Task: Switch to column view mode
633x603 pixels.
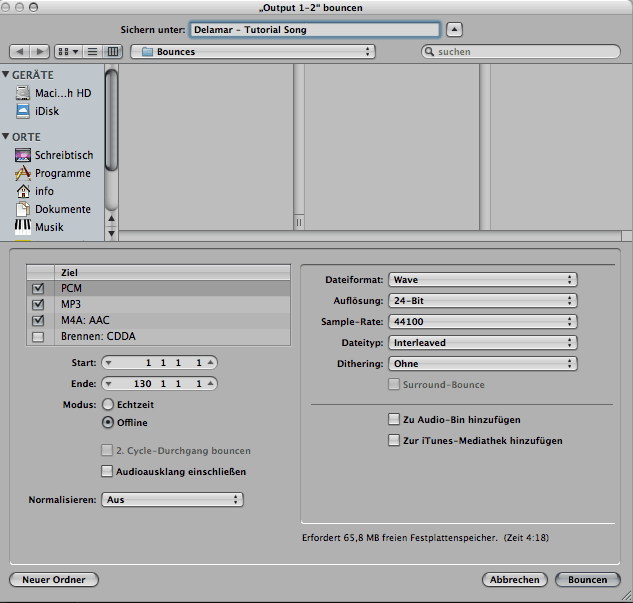Action: tap(112, 52)
